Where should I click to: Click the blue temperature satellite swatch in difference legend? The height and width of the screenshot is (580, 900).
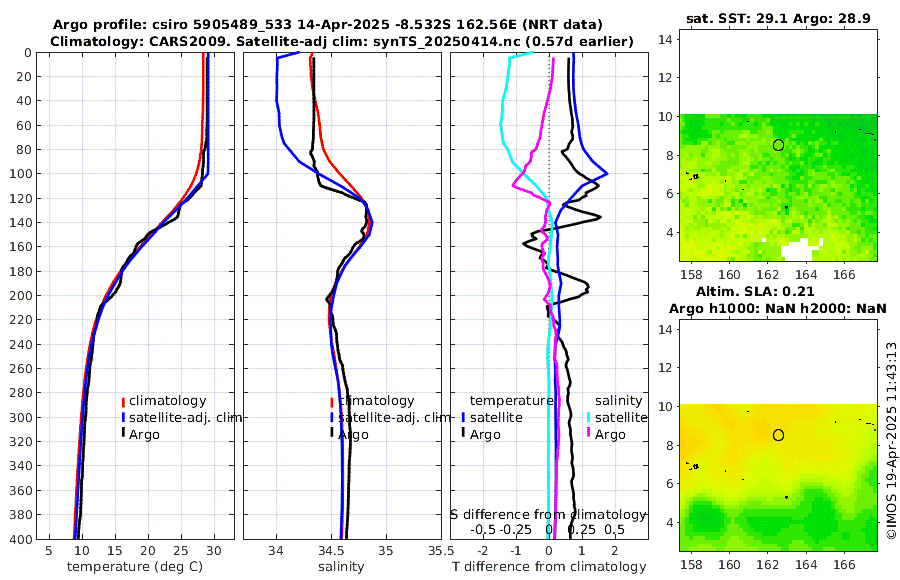pyautogui.click(x=463, y=418)
